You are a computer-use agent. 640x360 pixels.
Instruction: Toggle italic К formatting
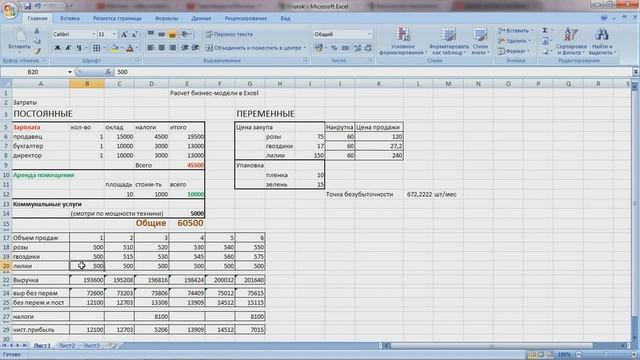[x=68, y=48]
